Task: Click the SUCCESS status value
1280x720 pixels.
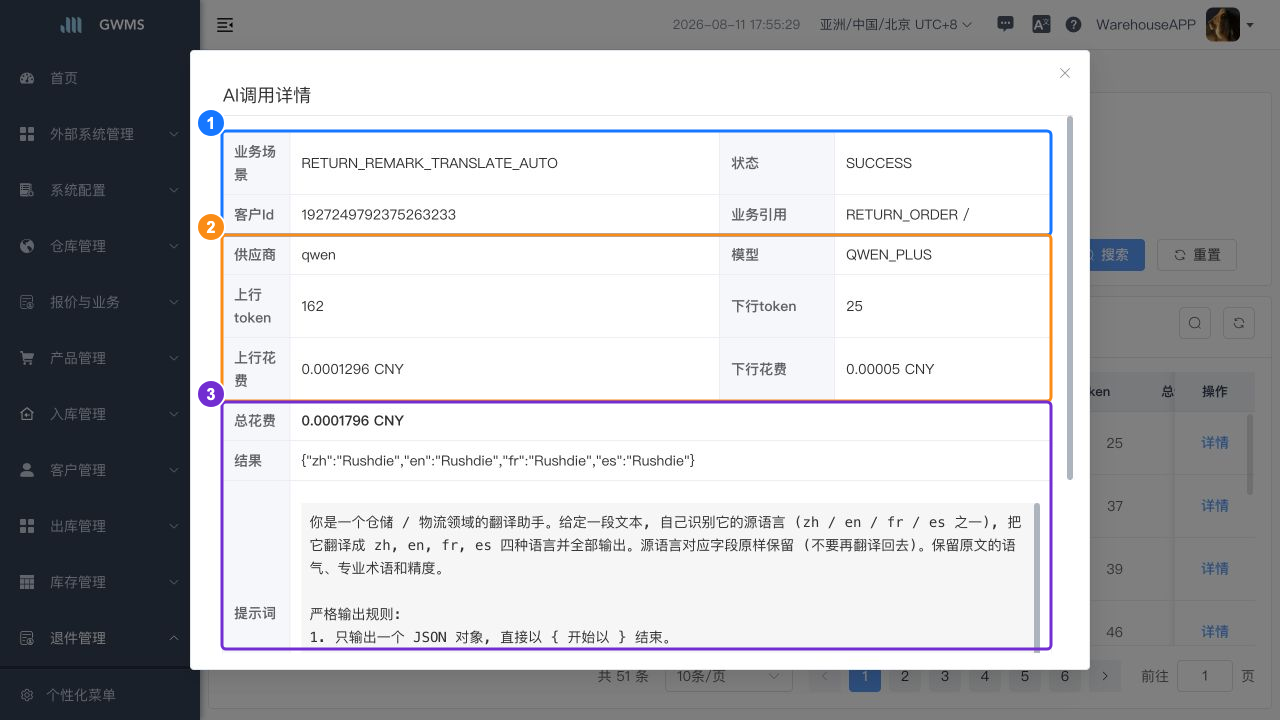Action: coord(879,163)
